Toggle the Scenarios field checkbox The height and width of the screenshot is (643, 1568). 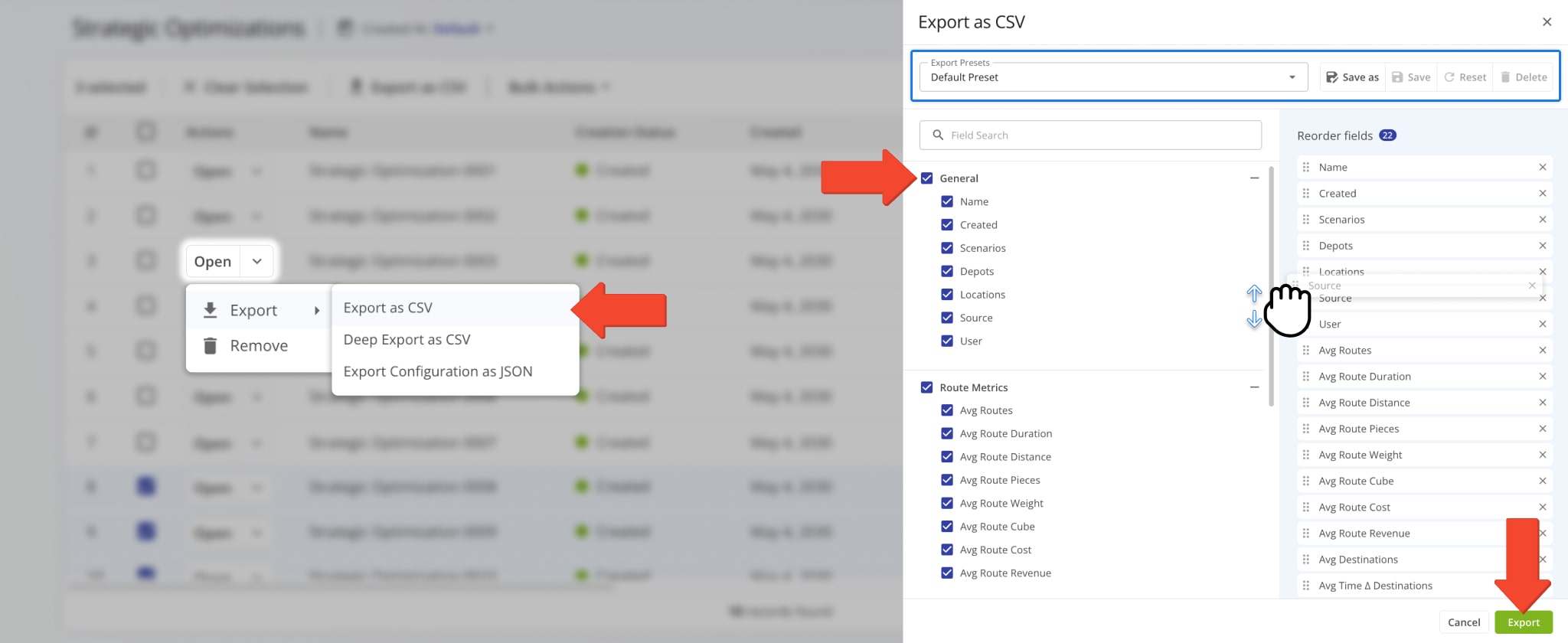[x=947, y=248]
